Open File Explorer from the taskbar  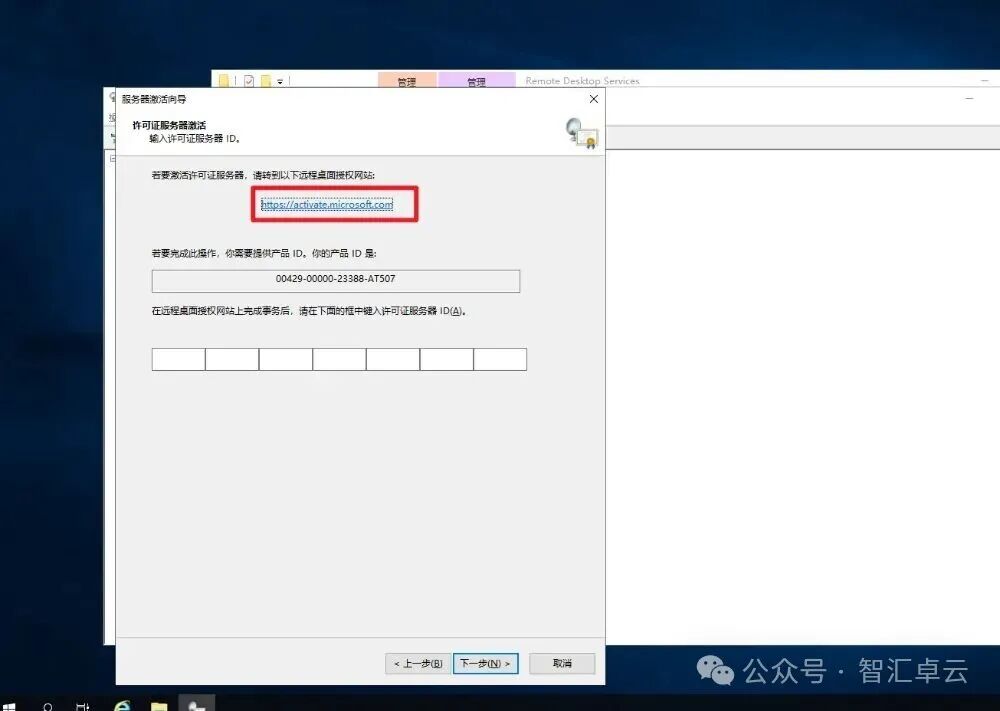point(160,703)
